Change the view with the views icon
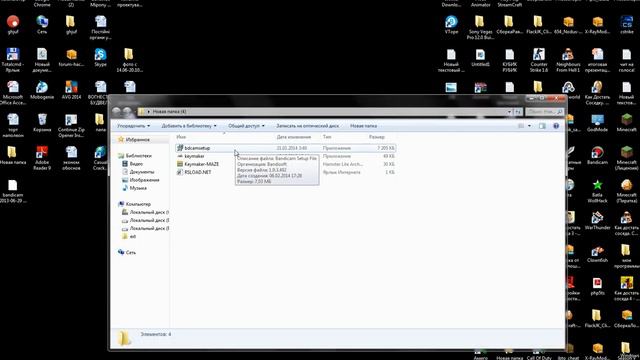 click(521, 126)
